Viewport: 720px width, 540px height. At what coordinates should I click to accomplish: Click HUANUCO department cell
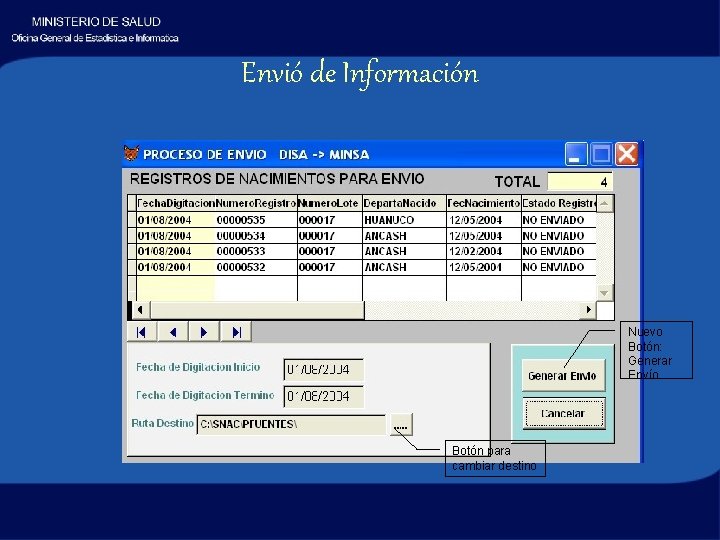tap(404, 220)
